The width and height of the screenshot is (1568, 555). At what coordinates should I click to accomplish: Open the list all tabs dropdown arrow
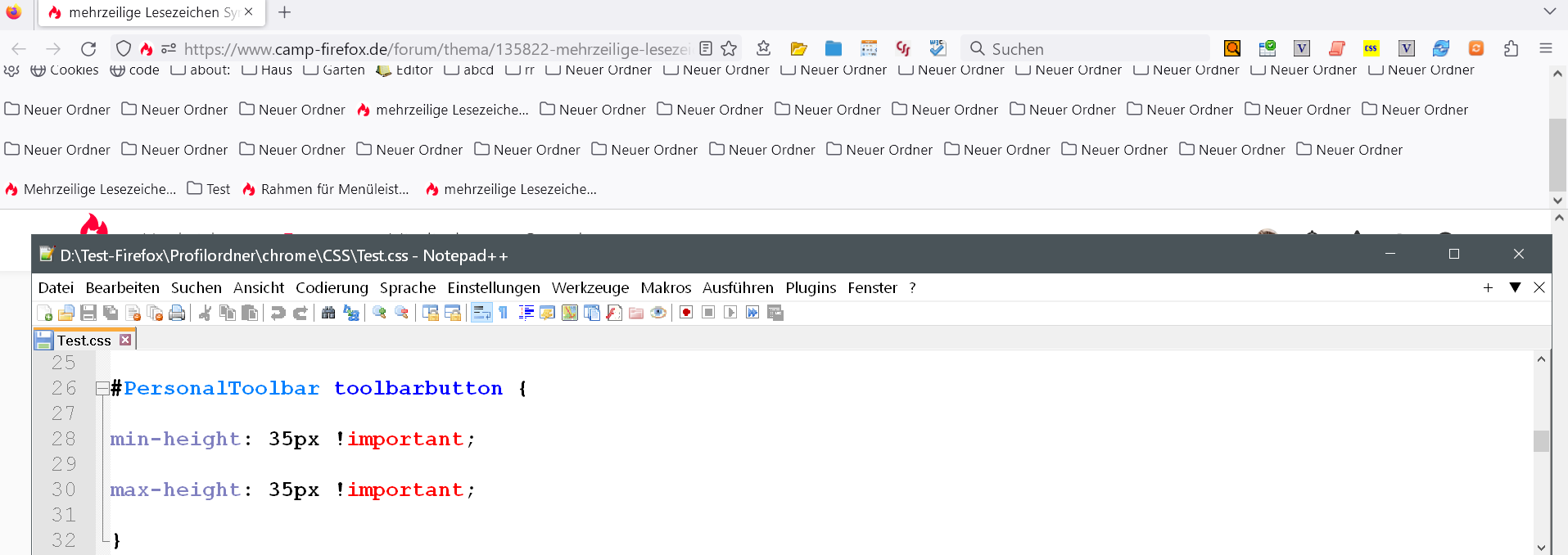[x=1549, y=12]
